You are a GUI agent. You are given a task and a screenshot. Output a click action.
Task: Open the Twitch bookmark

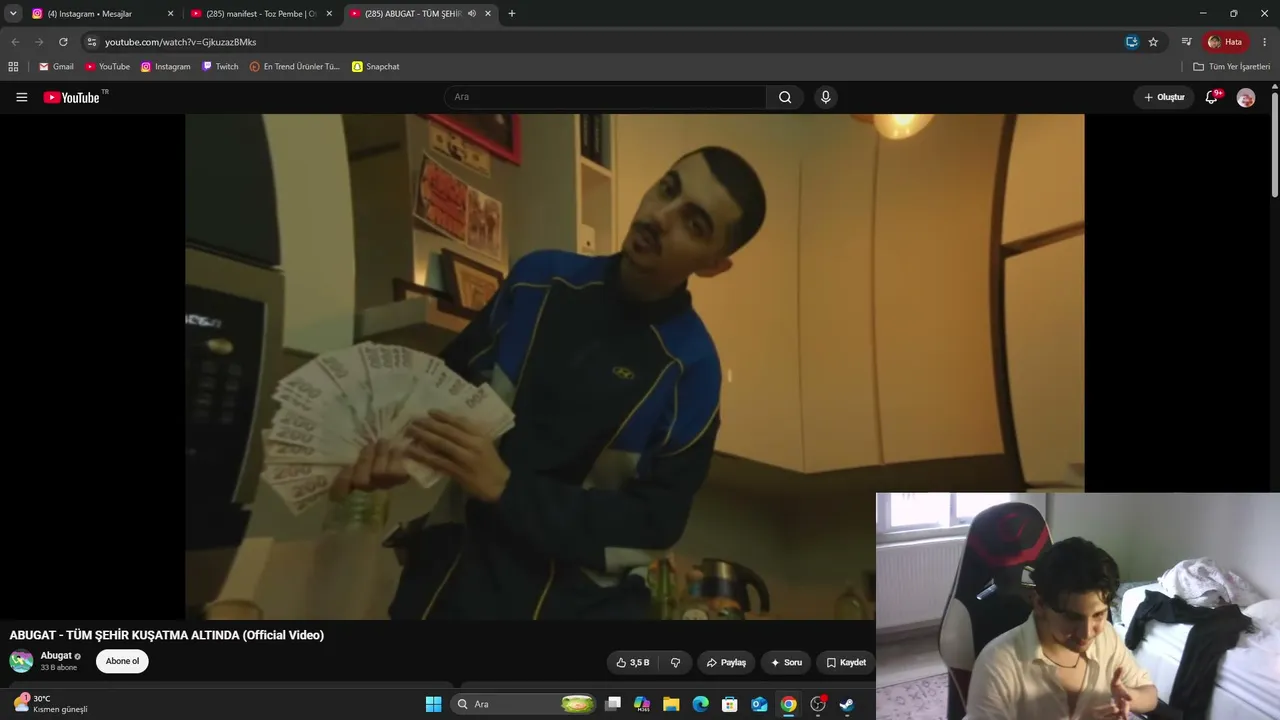tap(220, 67)
